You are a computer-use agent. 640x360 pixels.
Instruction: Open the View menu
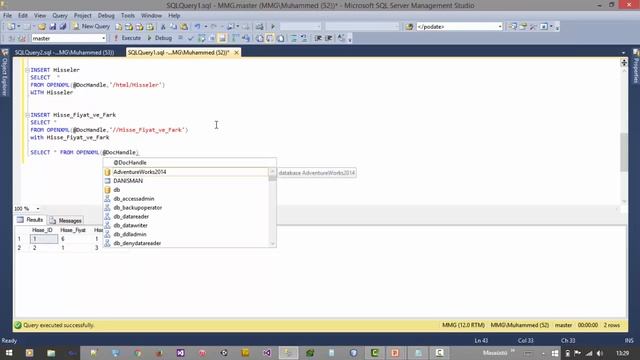[x=40, y=16]
